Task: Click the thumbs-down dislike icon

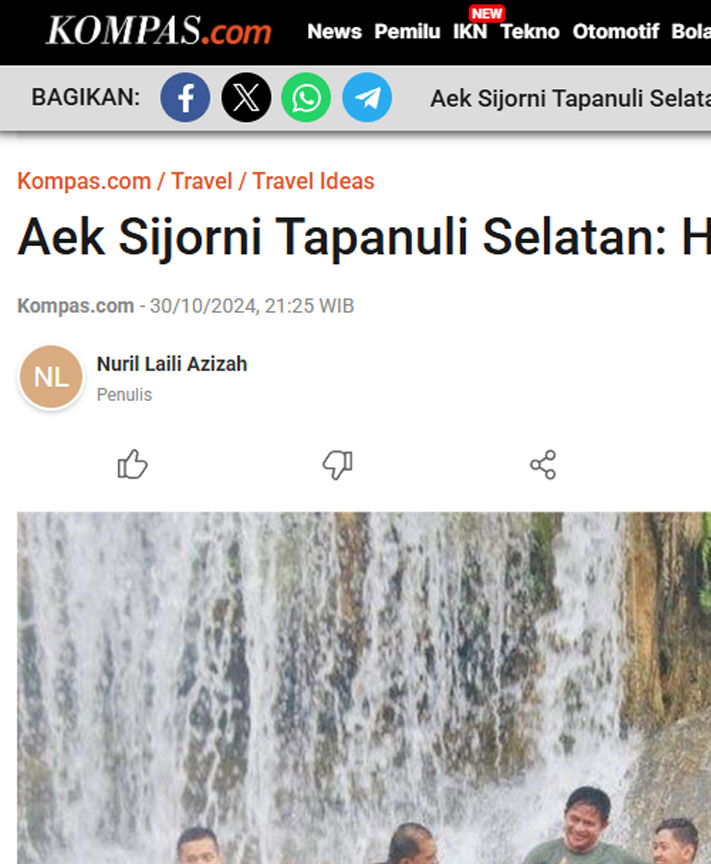Action: point(337,465)
